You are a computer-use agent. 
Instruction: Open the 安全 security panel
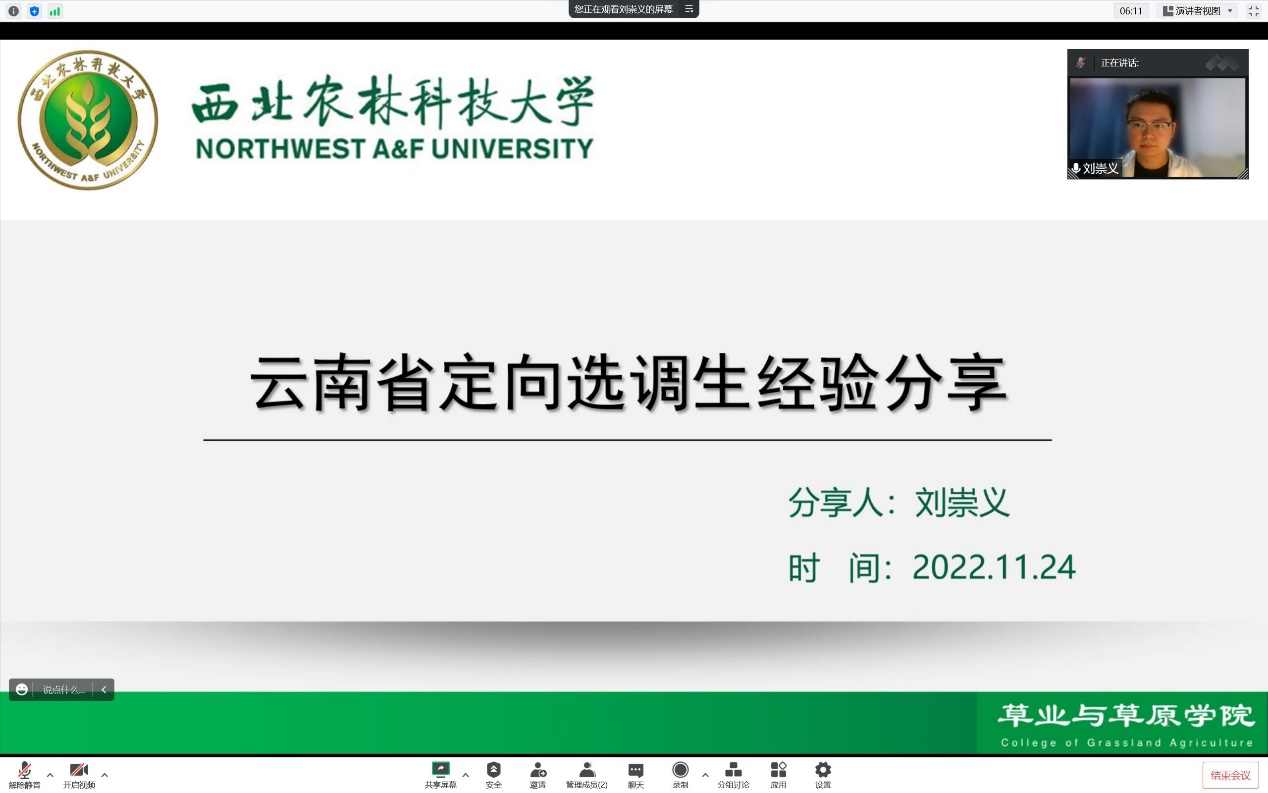pyautogui.click(x=492, y=773)
